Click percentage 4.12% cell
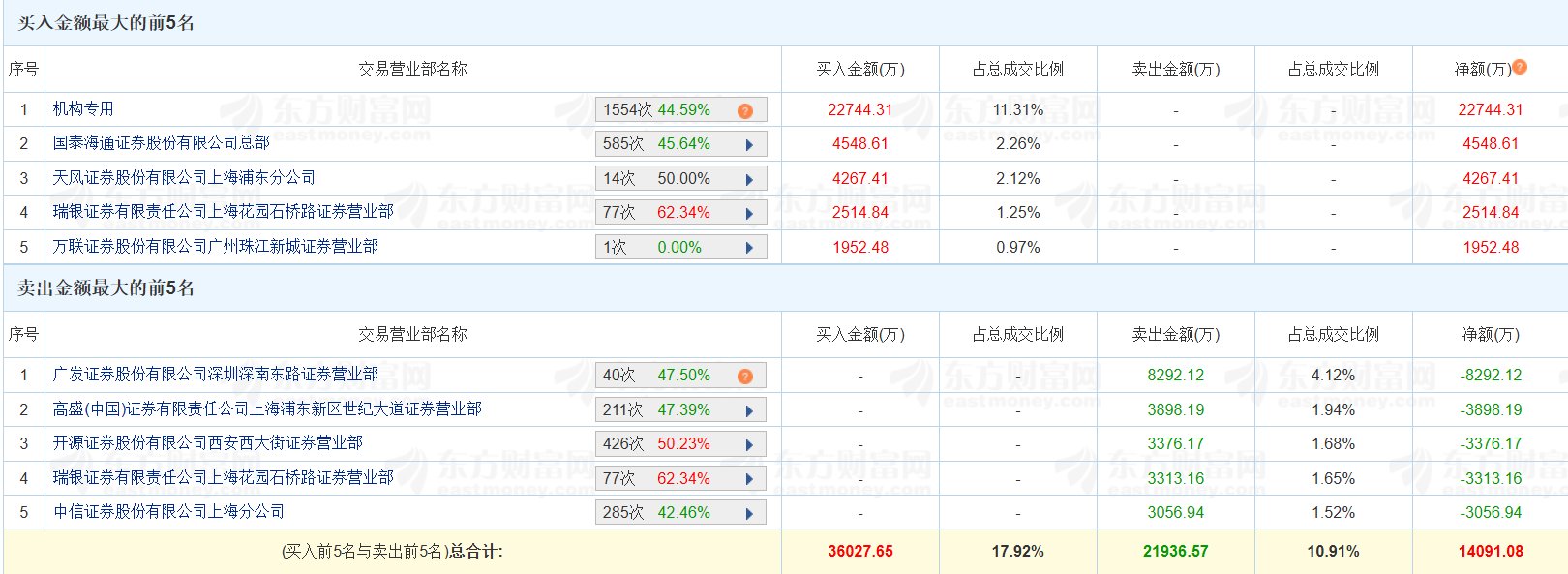Viewport: 1568px width, 574px height. tap(1333, 375)
